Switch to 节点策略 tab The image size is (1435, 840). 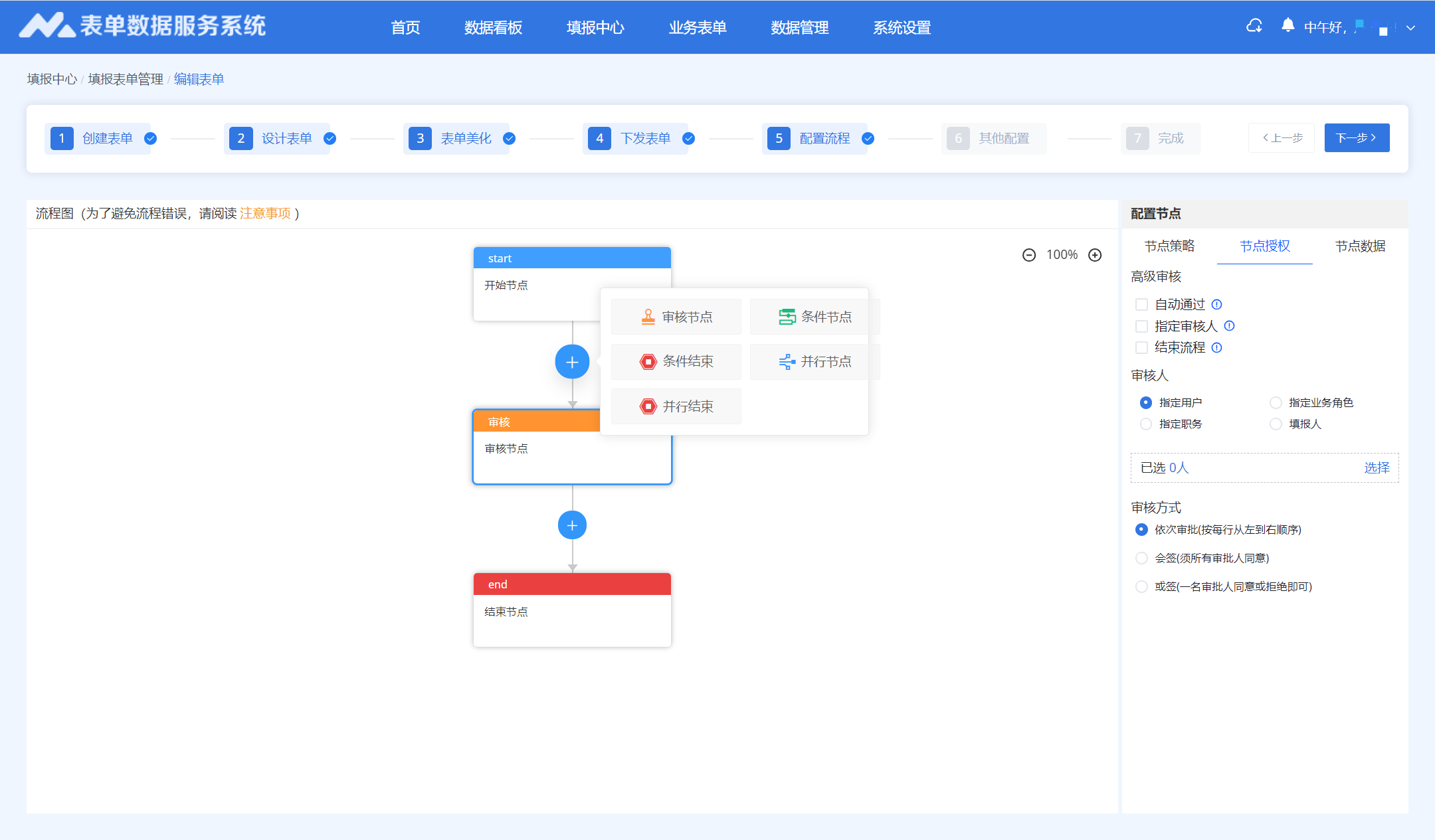(x=1169, y=246)
